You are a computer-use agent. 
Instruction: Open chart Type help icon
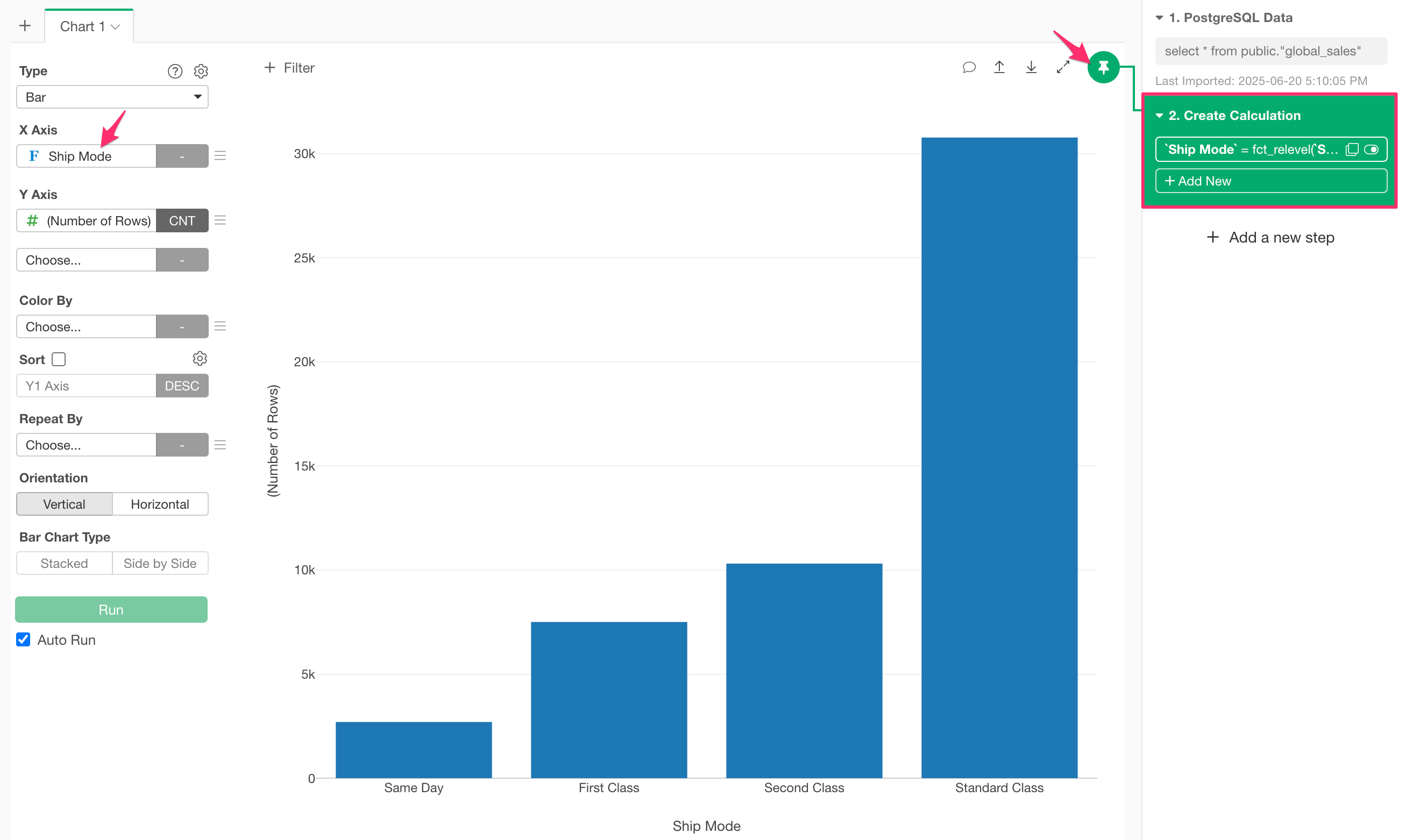point(175,72)
